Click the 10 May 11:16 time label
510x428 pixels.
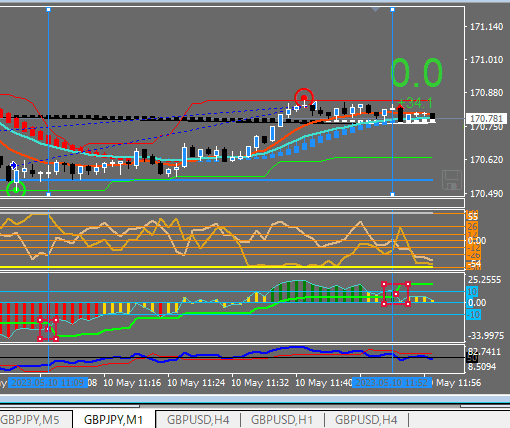(x=132, y=382)
